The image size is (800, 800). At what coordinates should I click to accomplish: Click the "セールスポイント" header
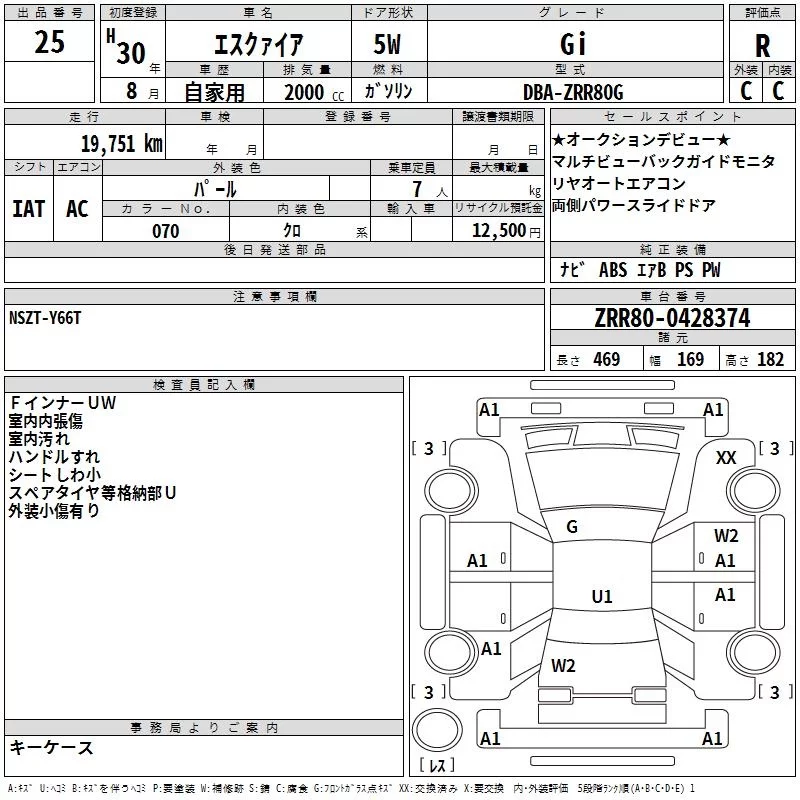672,116
